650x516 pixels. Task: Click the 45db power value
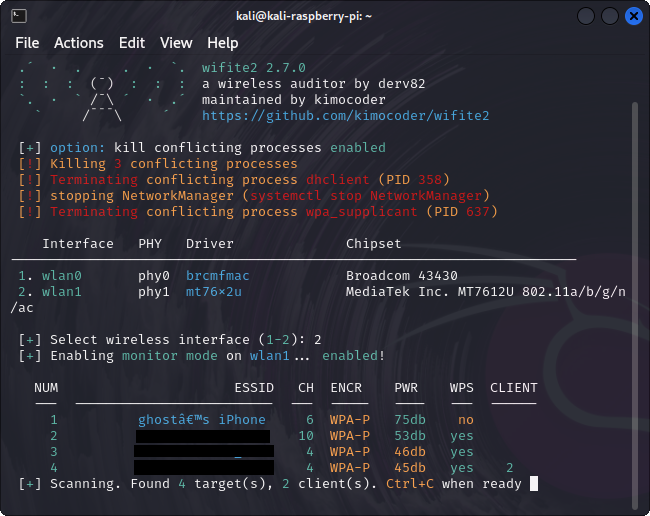point(410,468)
